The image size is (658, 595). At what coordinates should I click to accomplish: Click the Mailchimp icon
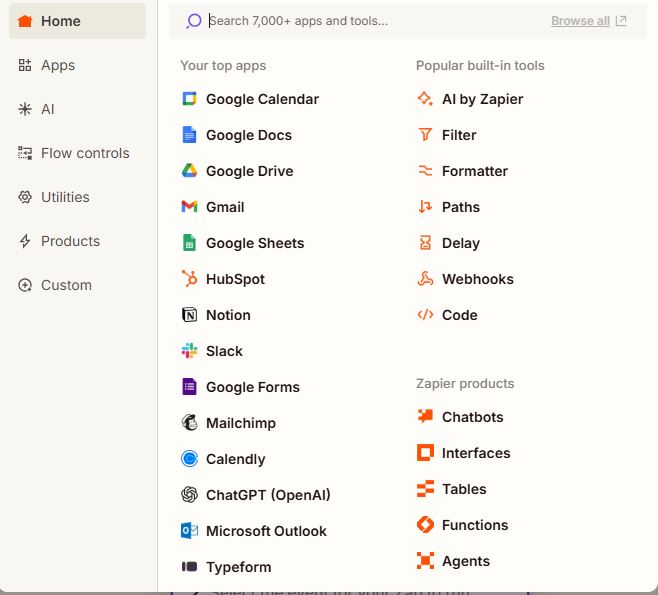[x=189, y=423]
